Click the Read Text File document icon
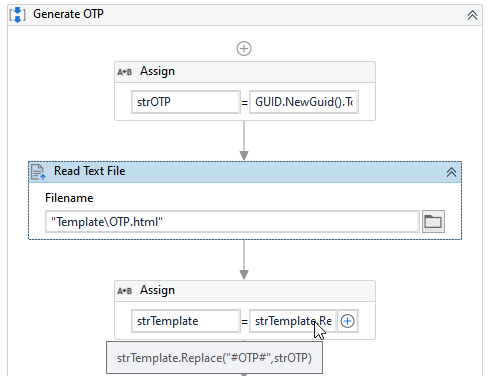 pos(38,172)
